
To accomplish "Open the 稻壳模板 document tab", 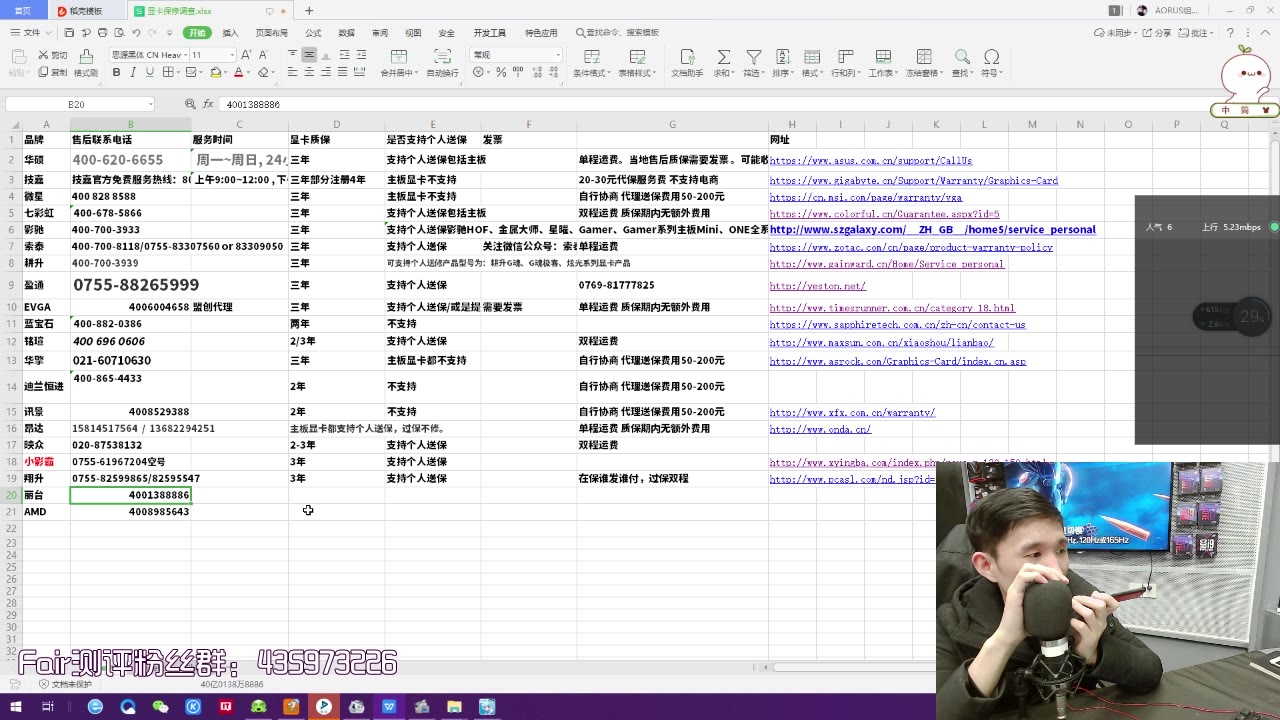I will pyautogui.click(x=86, y=11).
